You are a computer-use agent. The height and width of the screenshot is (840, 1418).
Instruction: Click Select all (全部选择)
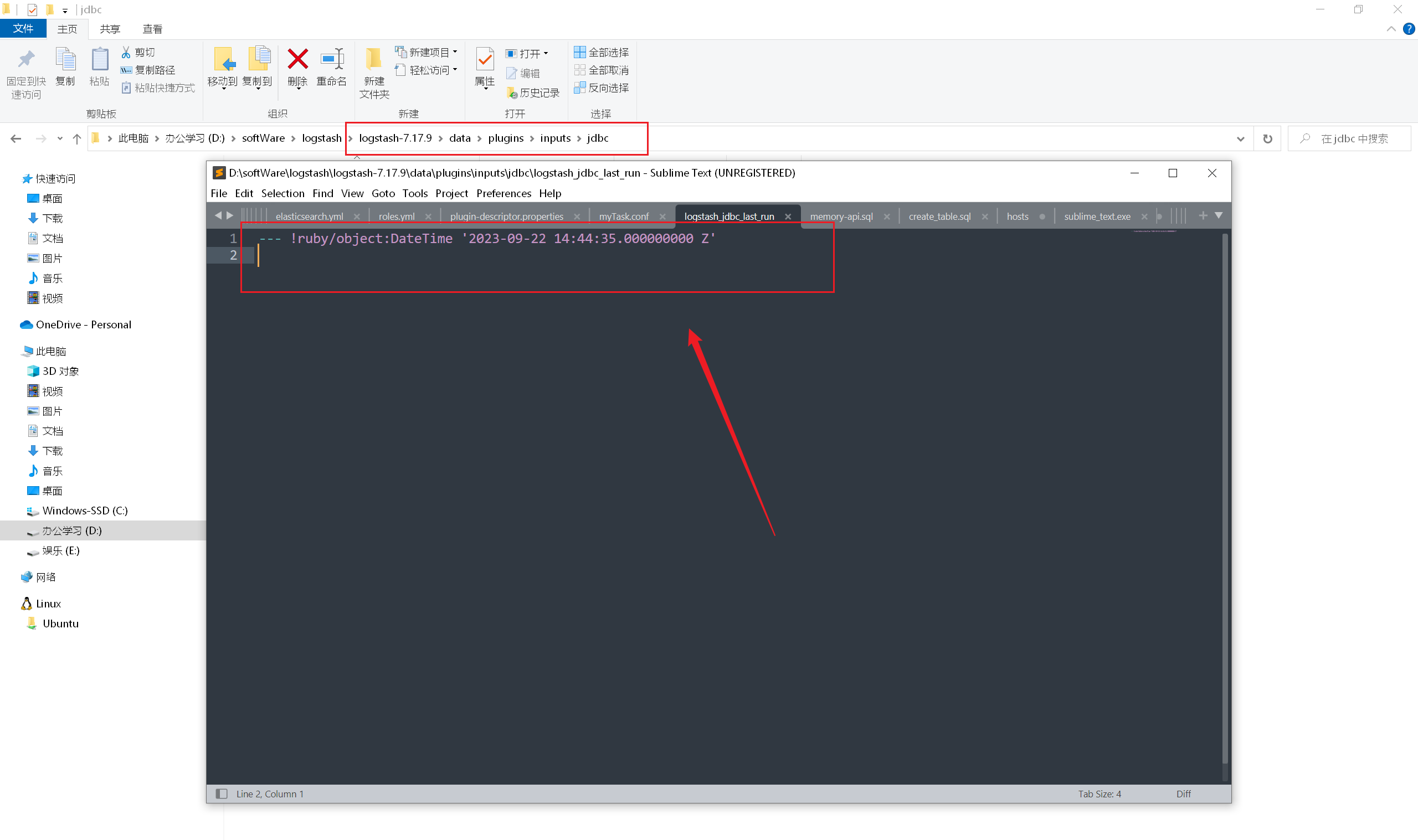pos(601,52)
